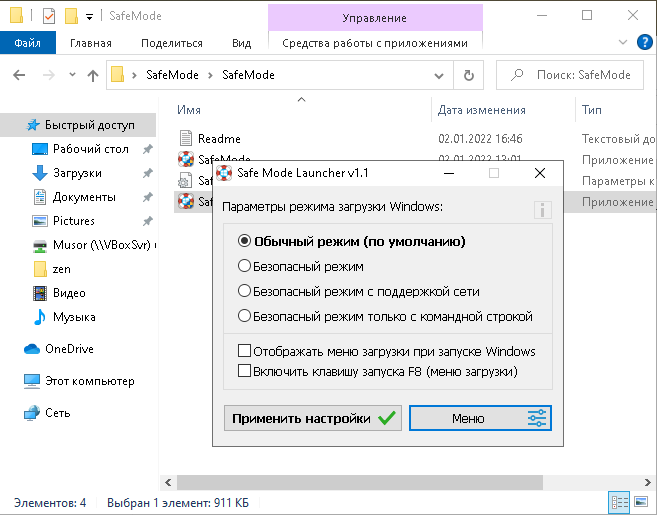
Task: Switch to details view icon
Action: 619,502
